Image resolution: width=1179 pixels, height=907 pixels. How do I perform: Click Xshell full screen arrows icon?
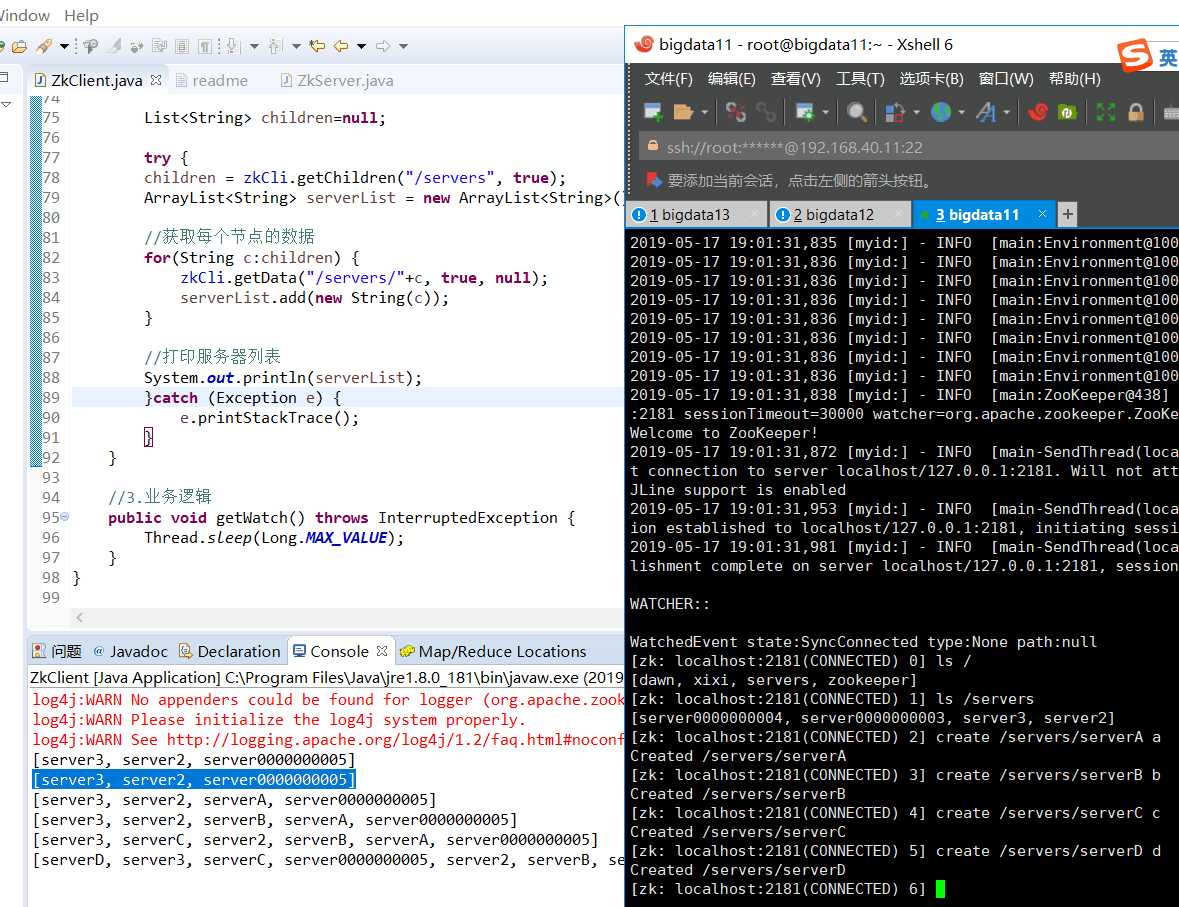tap(1105, 113)
